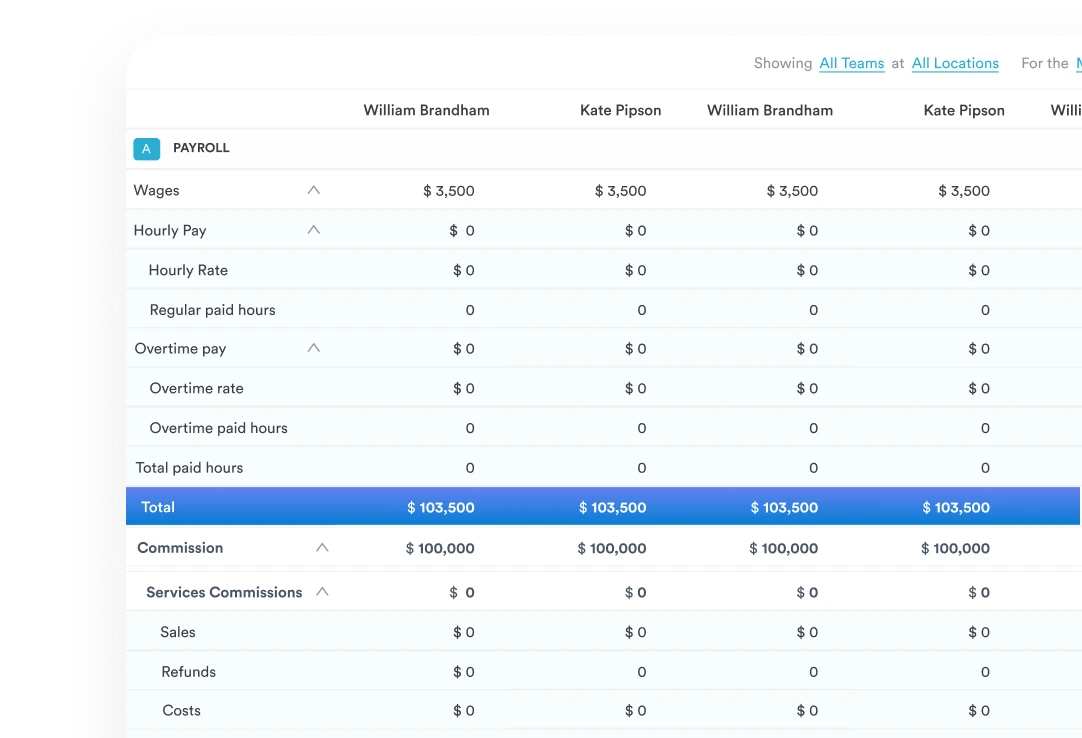
Task: Click the blue 'A' Payroll section badge
Action: click(146, 149)
